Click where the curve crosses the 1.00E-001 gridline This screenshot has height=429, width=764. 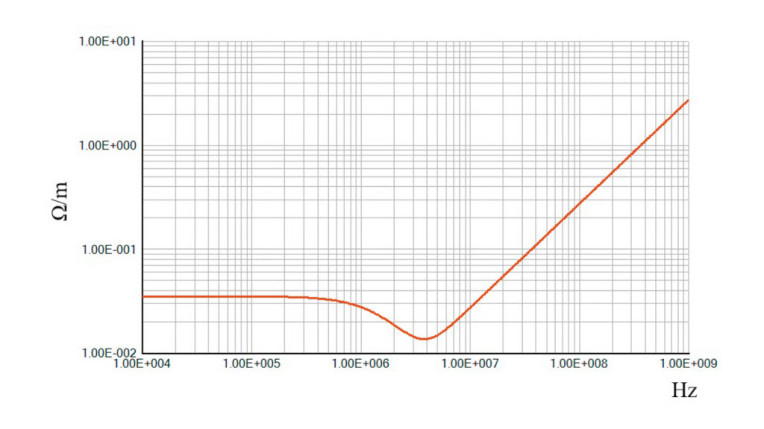530,249
